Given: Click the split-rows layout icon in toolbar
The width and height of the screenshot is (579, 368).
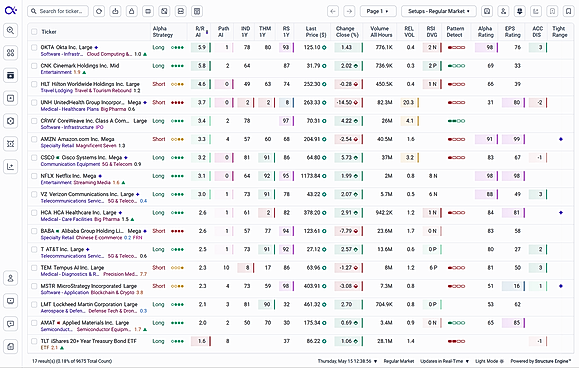Looking at the screenshot, I should pos(181,11).
